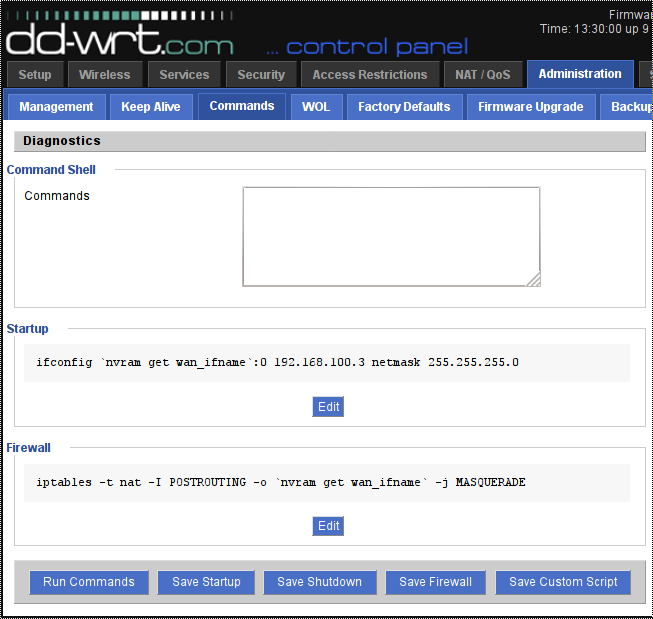Switch to the Wireless tab

pyautogui.click(x=105, y=75)
